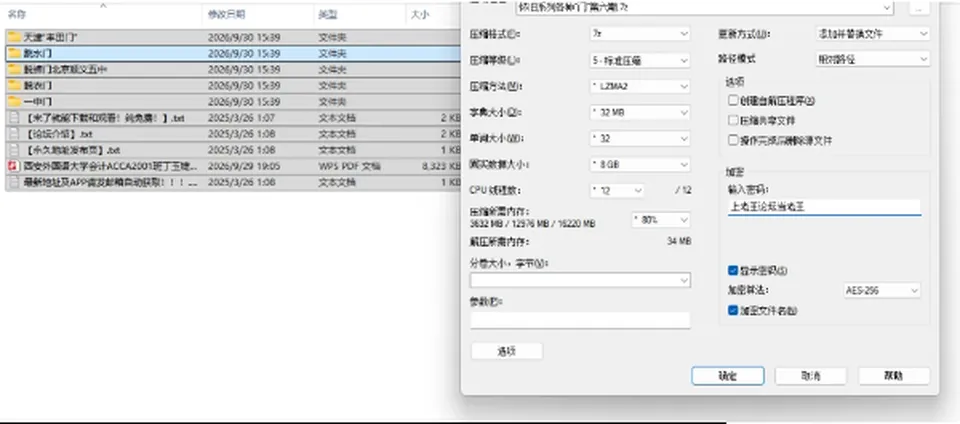Click the 取消 button
The image size is (960, 424).
coord(811,376)
